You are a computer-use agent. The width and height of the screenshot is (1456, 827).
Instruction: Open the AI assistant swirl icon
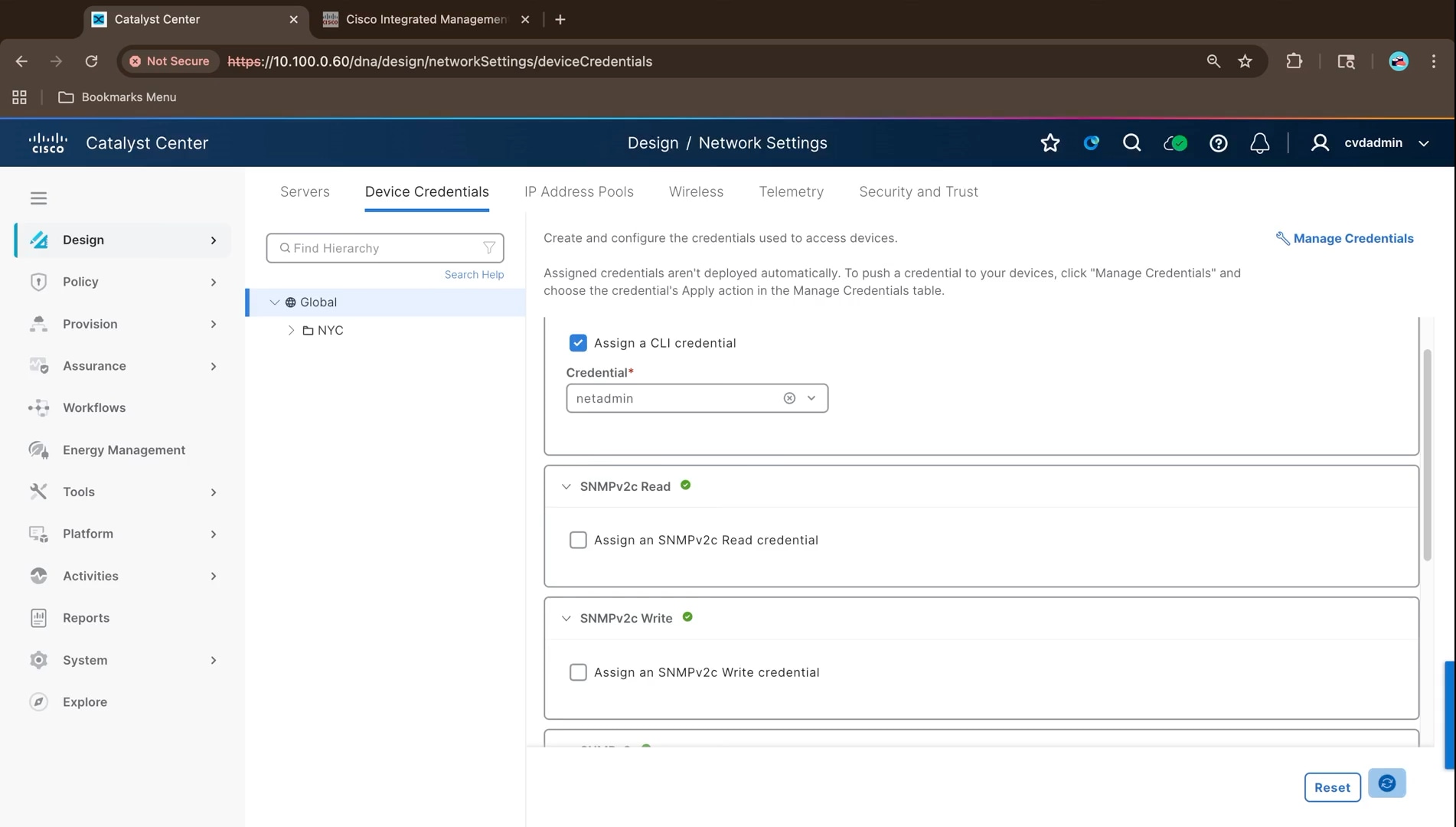(x=1091, y=142)
